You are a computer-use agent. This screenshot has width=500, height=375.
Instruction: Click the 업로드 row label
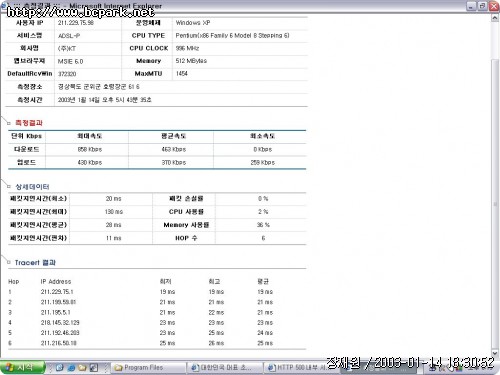click(26, 162)
